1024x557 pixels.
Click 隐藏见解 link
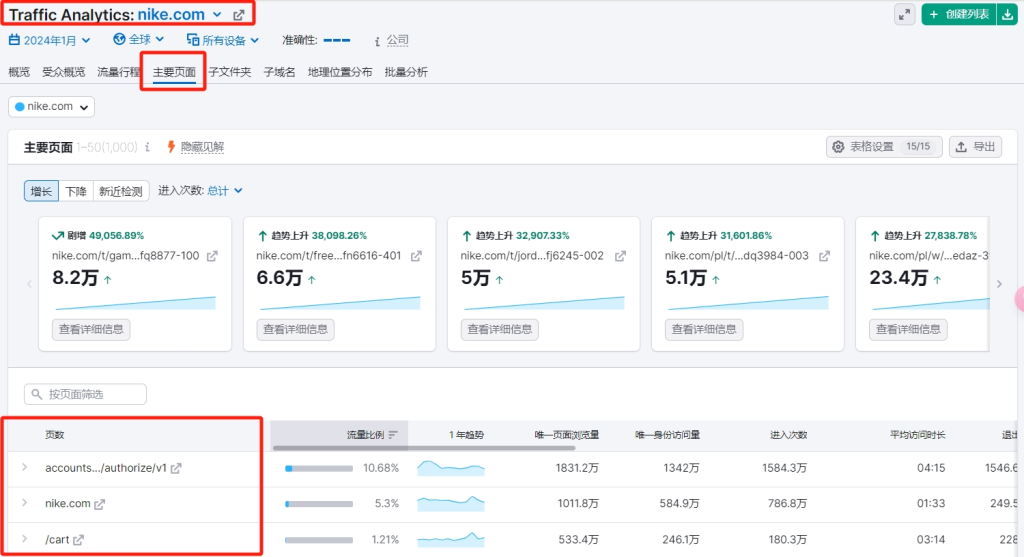coord(202,147)
